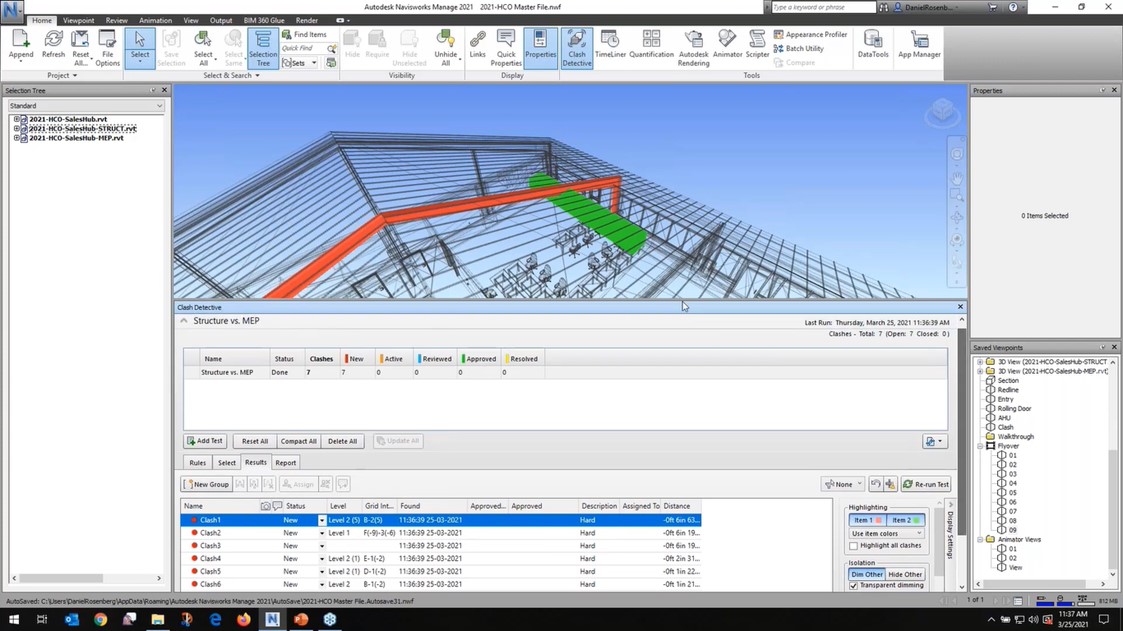
Task: Open App Manager
Action: tap(919, 45)
